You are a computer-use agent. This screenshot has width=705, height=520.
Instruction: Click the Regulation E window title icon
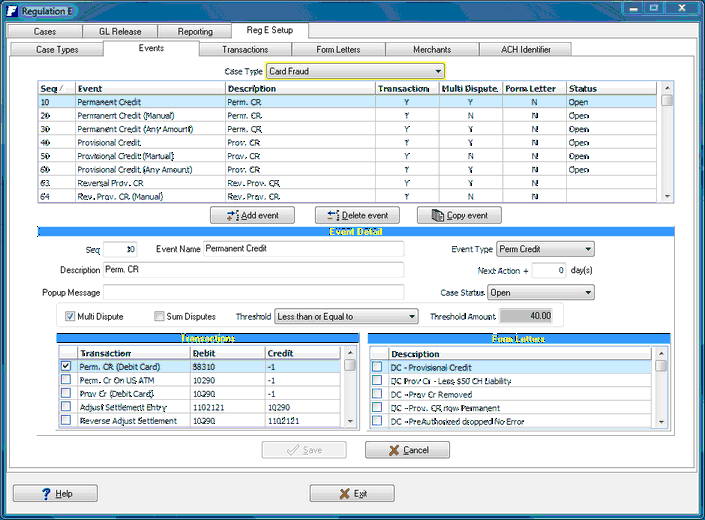click(12, 9)
